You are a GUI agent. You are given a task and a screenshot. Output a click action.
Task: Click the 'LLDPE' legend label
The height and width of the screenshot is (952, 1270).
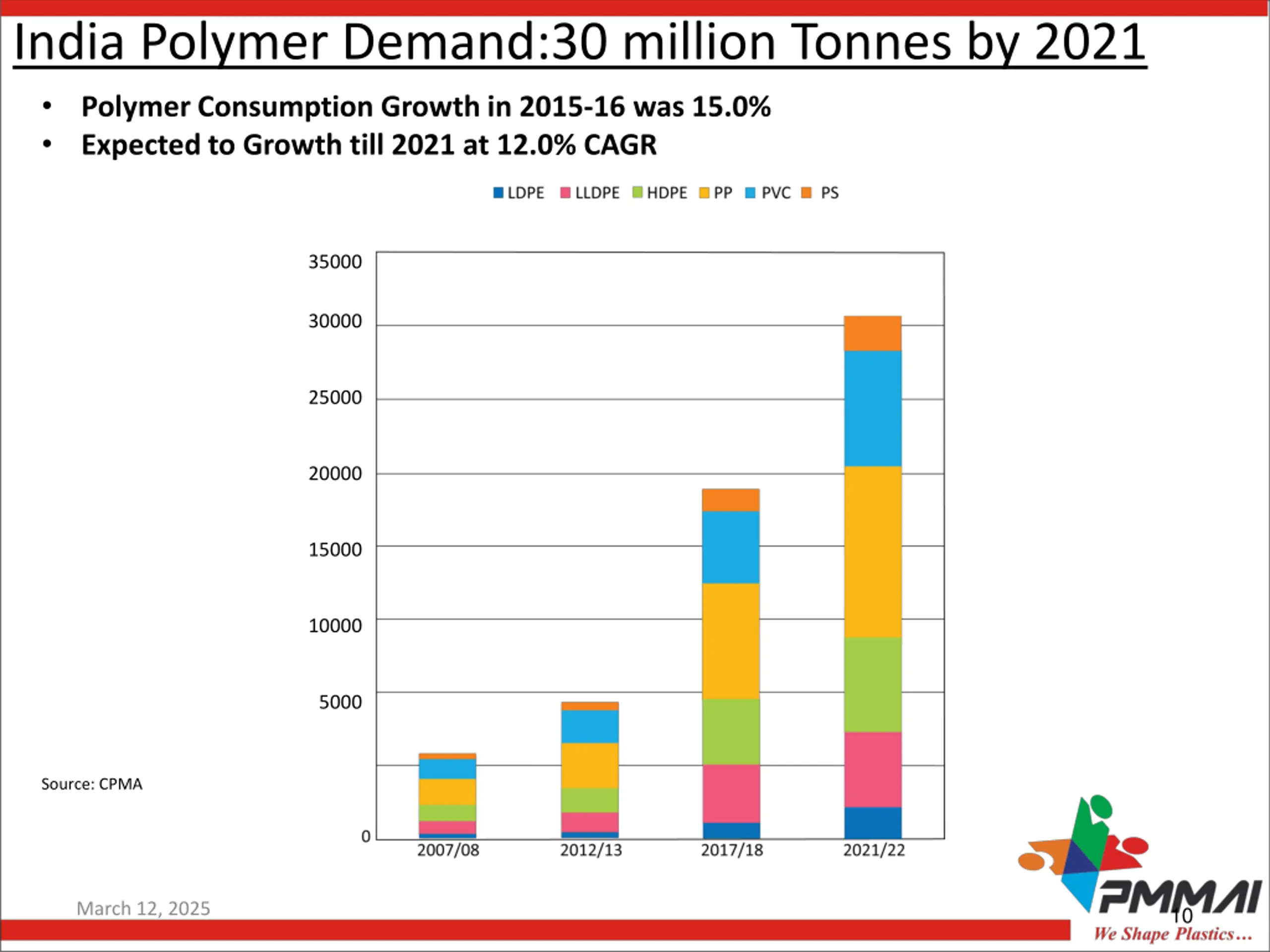click(598, 193)
